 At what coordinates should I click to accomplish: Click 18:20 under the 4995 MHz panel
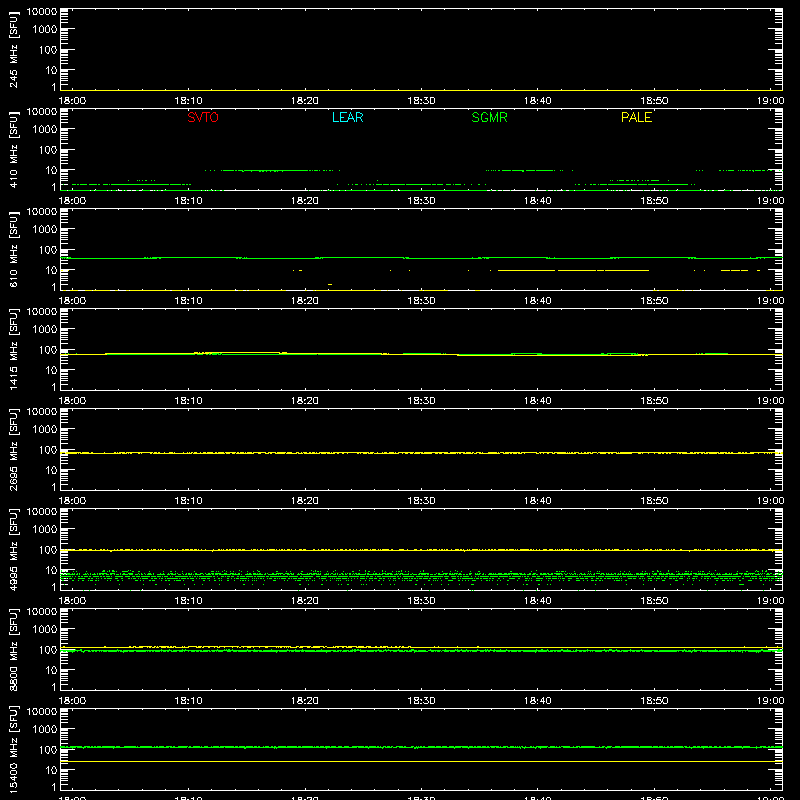[305, 601]
